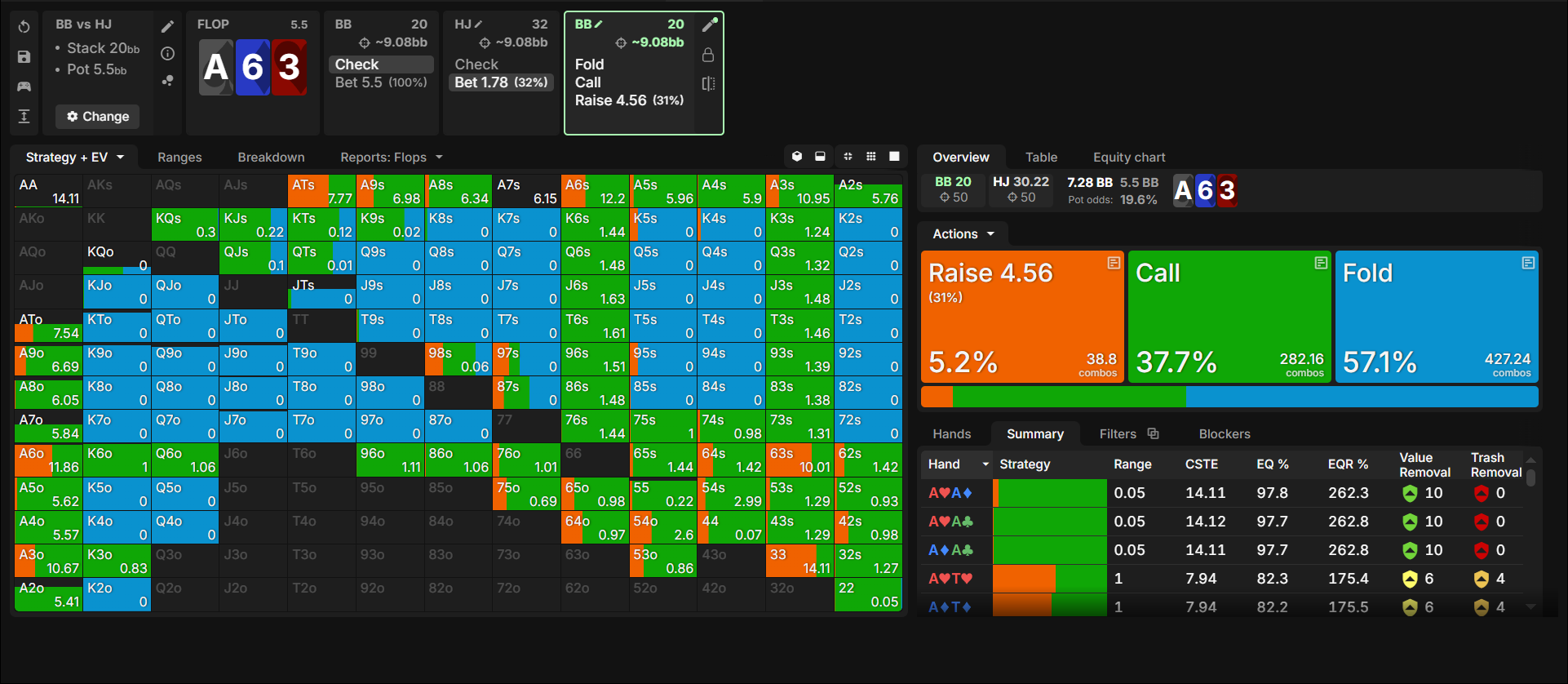Switch to the Breakdown tab
1568x684 pixels.
(x=271, y=157)
